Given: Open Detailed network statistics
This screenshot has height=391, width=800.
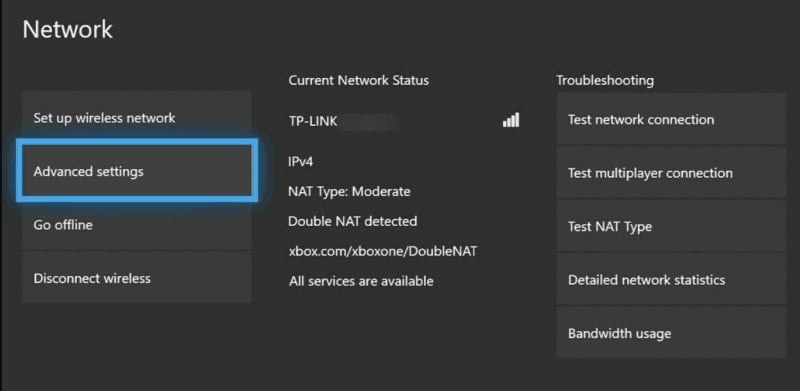Looking at the screenshot, I should [671, 280].
